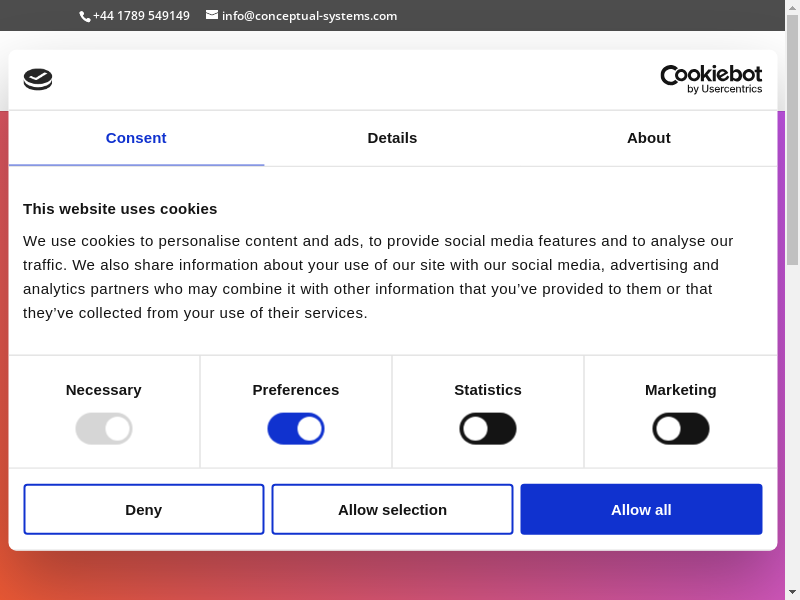Click the +44 1789 549149 phone number

141,16
